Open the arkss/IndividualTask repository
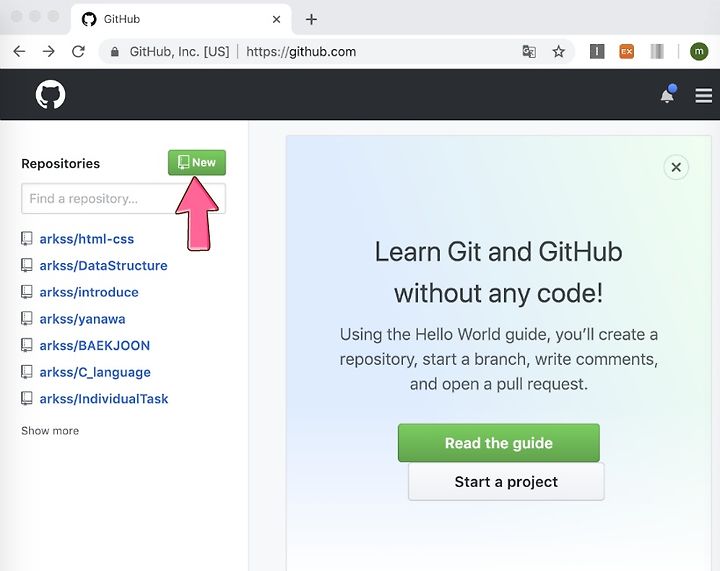Viewport: 720px width, 571px height. 104,398
